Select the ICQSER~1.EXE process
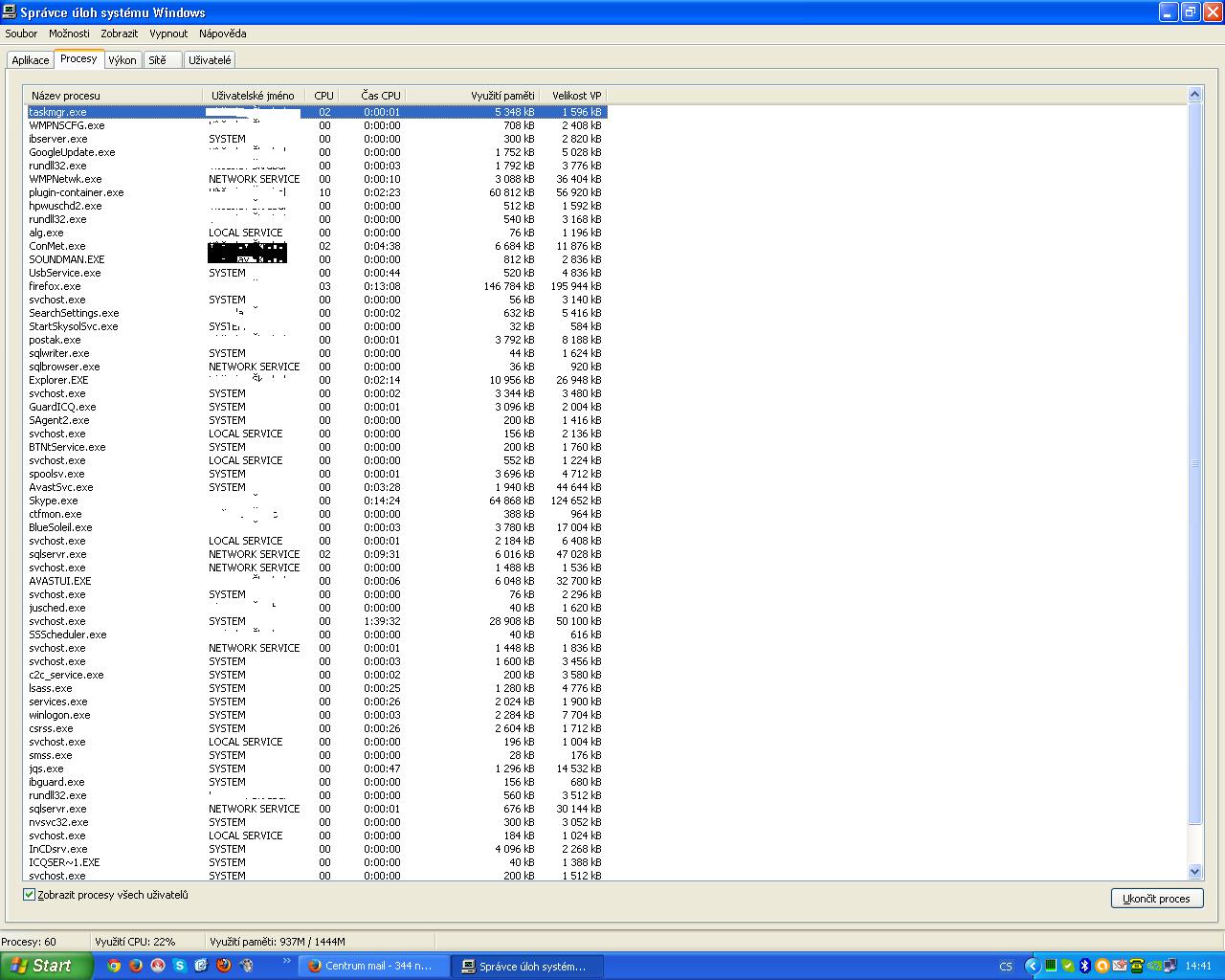 click(317, 862)
